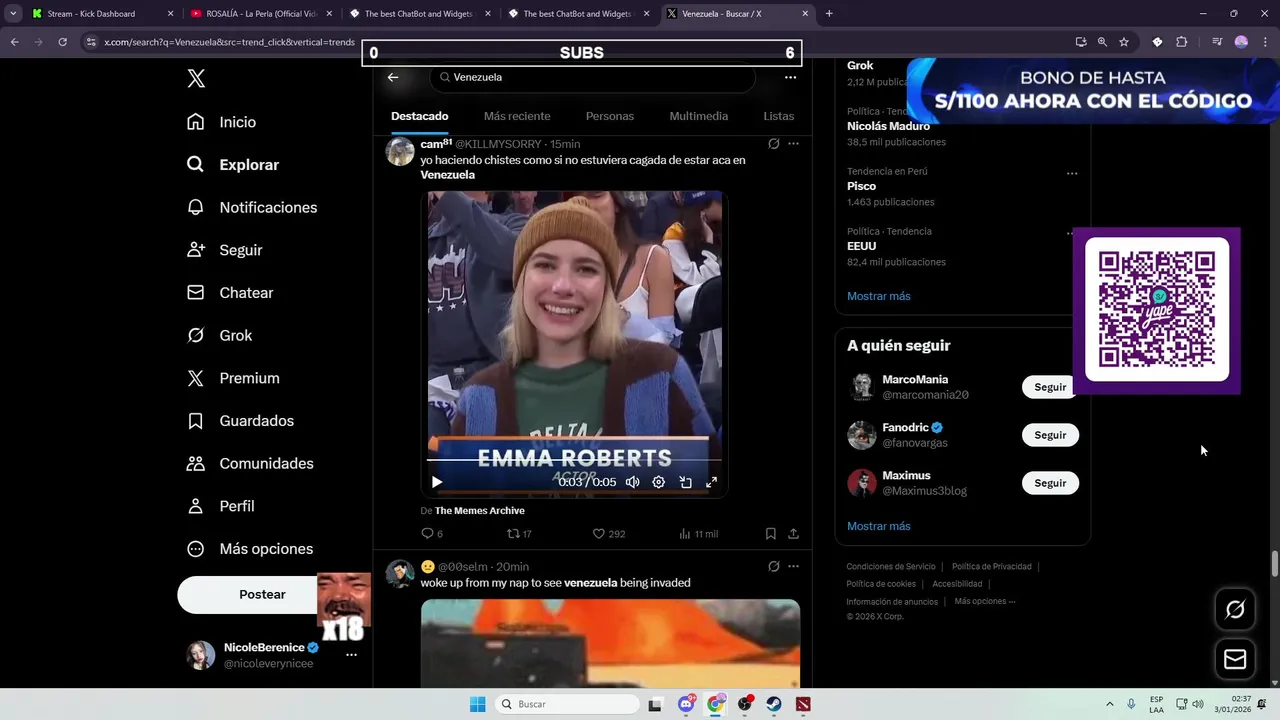Open Grok from the sidebar

(x=220, y=336)
